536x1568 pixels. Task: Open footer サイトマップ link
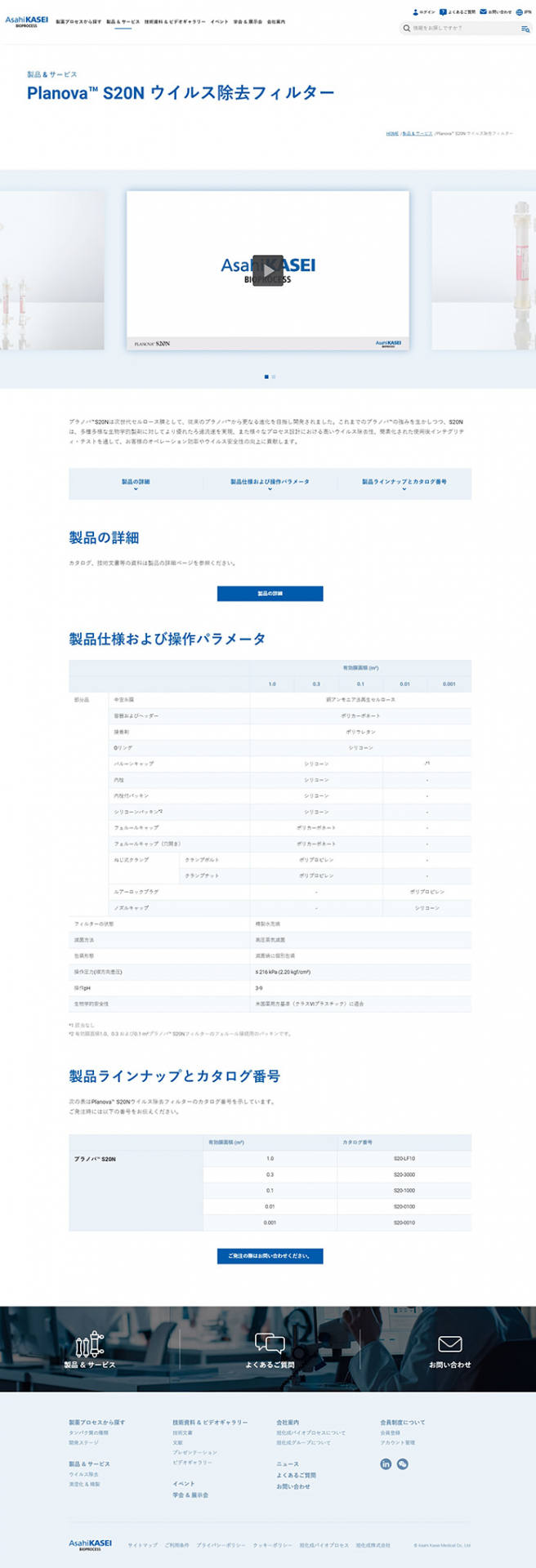click(x=143, y=1545)
